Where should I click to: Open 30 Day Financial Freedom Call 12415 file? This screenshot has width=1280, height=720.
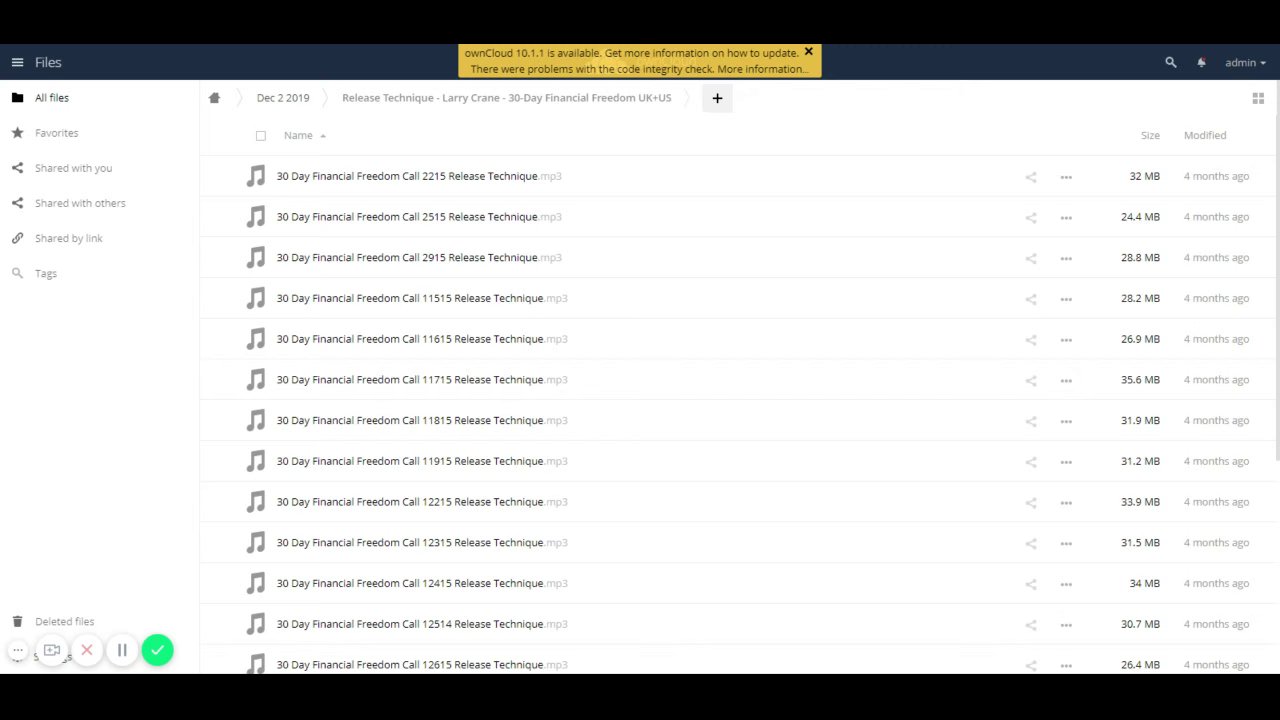click(422, 583)
